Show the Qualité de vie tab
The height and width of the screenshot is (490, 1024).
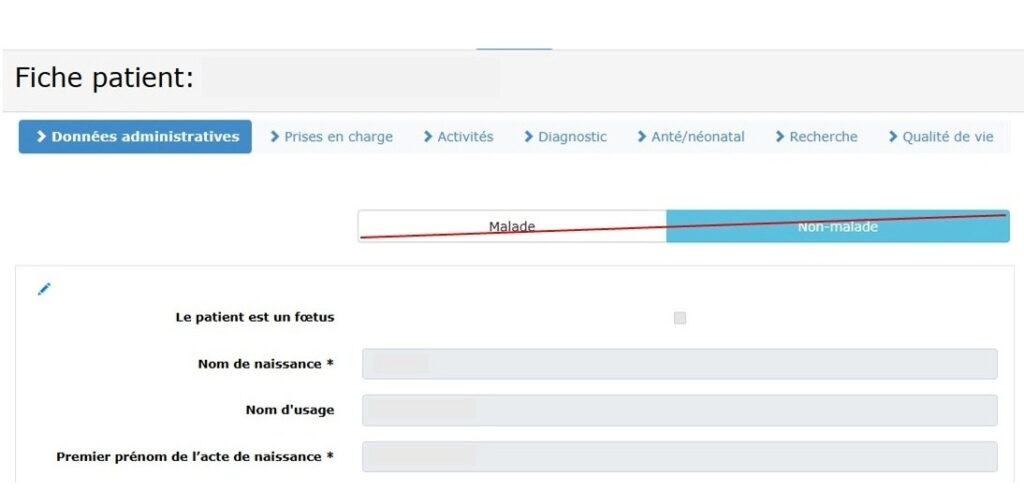(947, 137)
